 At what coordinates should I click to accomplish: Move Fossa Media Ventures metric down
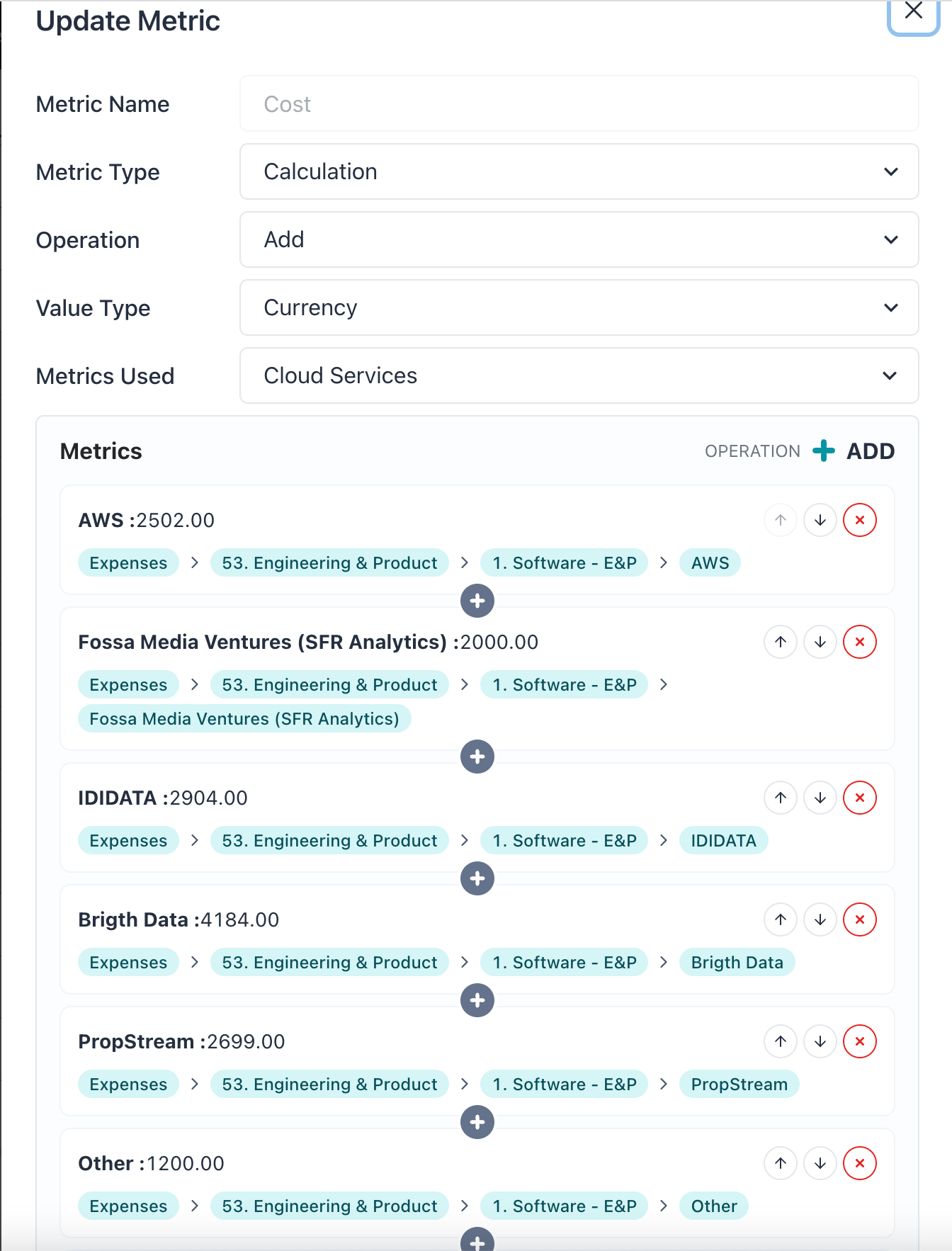tap(820, 642)
